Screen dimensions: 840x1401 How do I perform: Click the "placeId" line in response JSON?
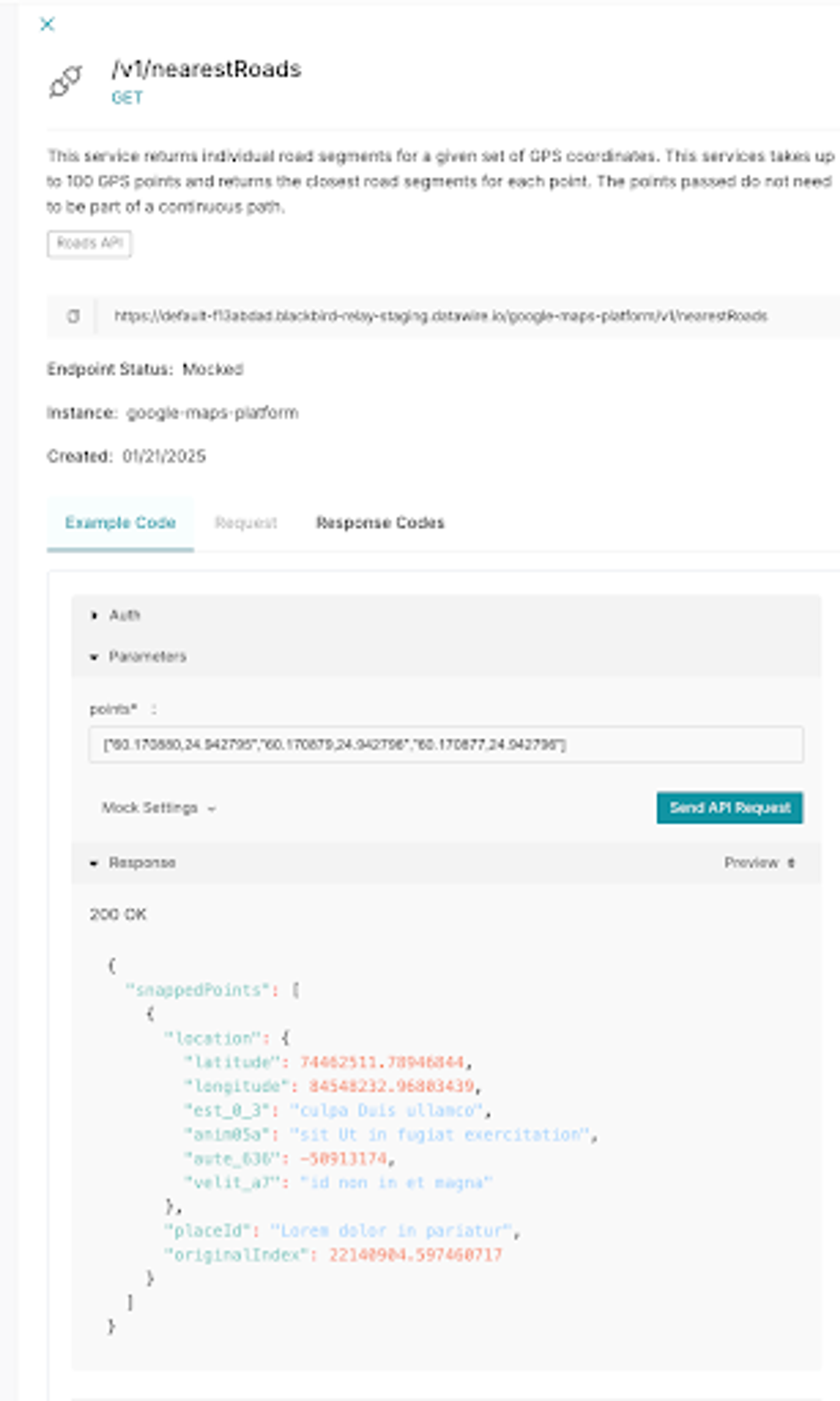342,1231
